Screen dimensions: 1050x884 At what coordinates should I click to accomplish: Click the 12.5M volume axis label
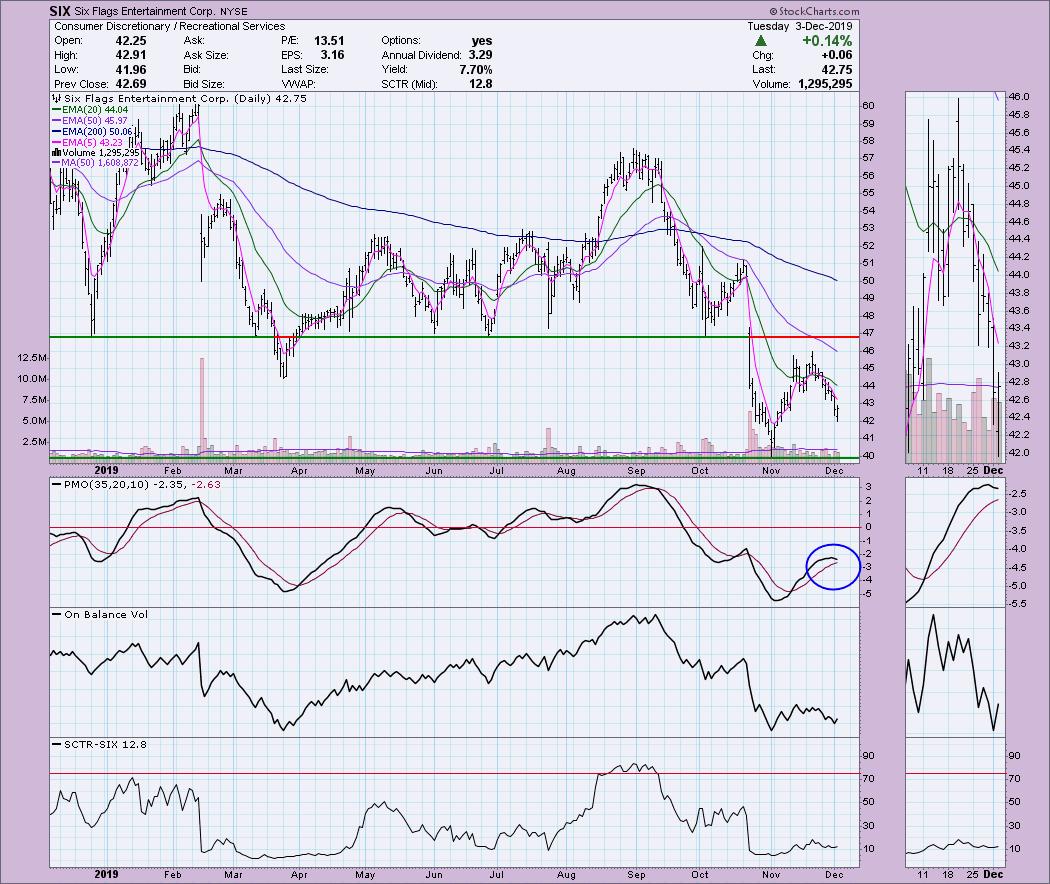pos(33,358)
